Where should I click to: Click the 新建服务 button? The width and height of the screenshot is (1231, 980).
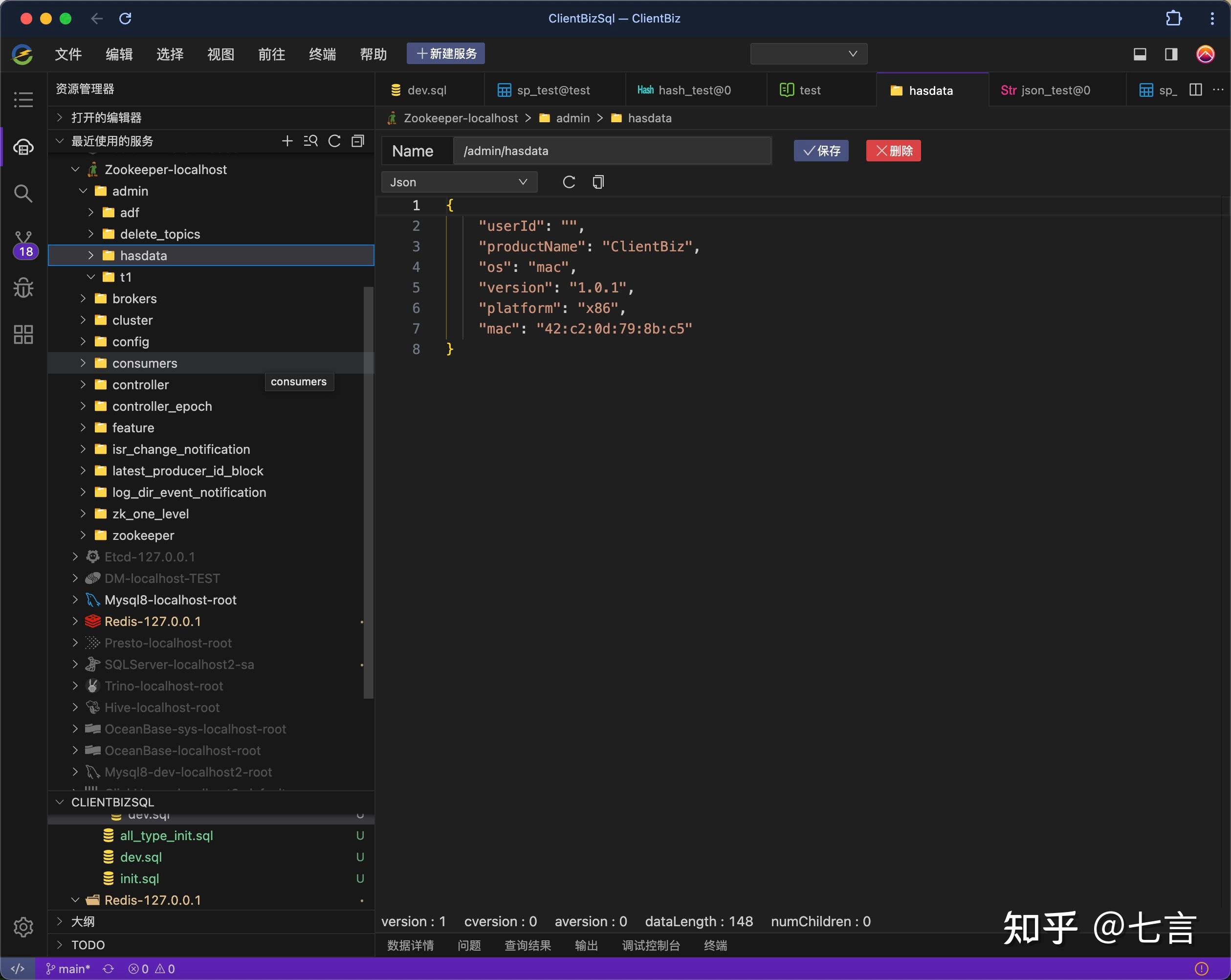(x=445, y=53)
